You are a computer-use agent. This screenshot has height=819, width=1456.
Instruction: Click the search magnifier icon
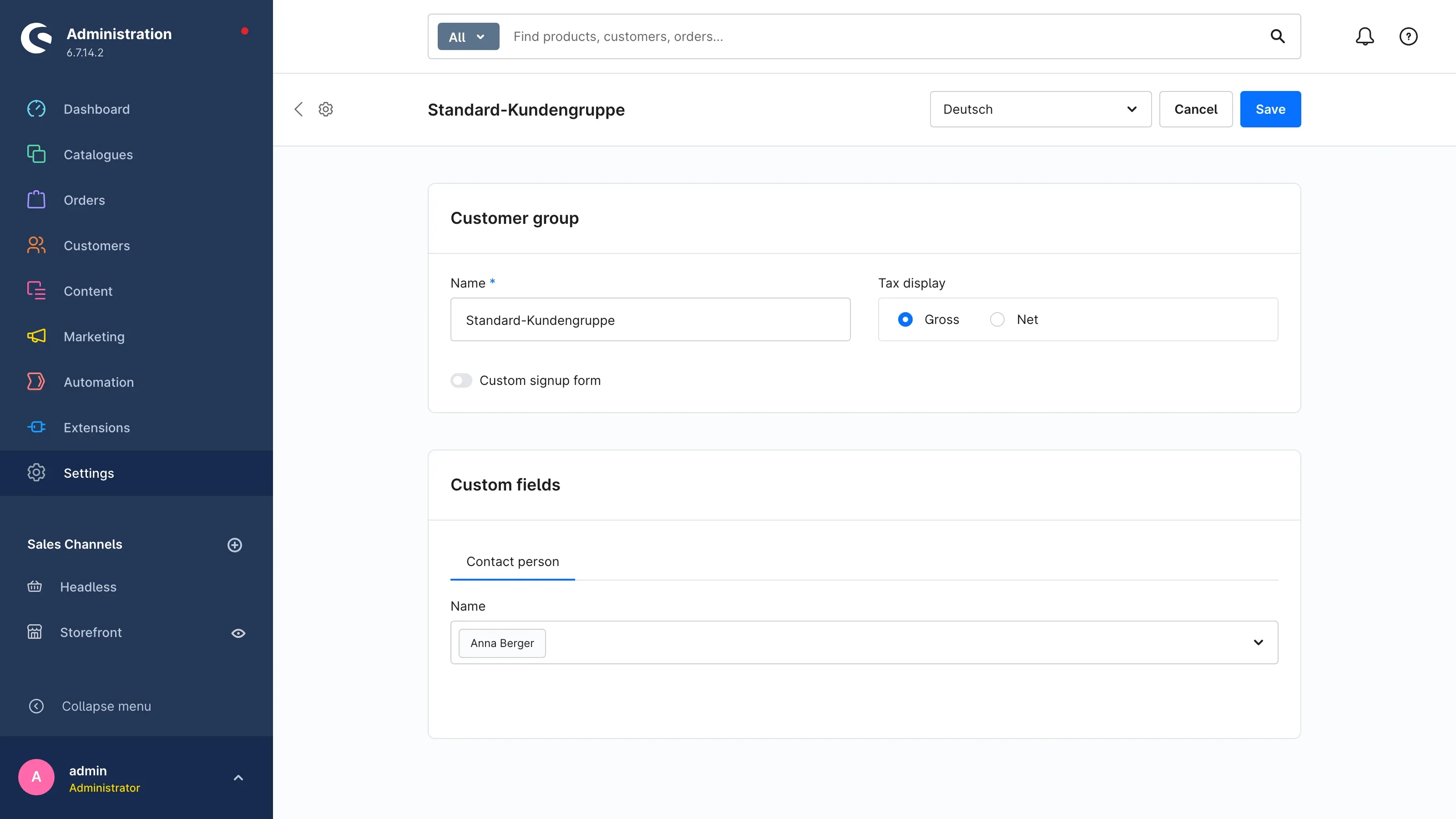coord(1277,37)
